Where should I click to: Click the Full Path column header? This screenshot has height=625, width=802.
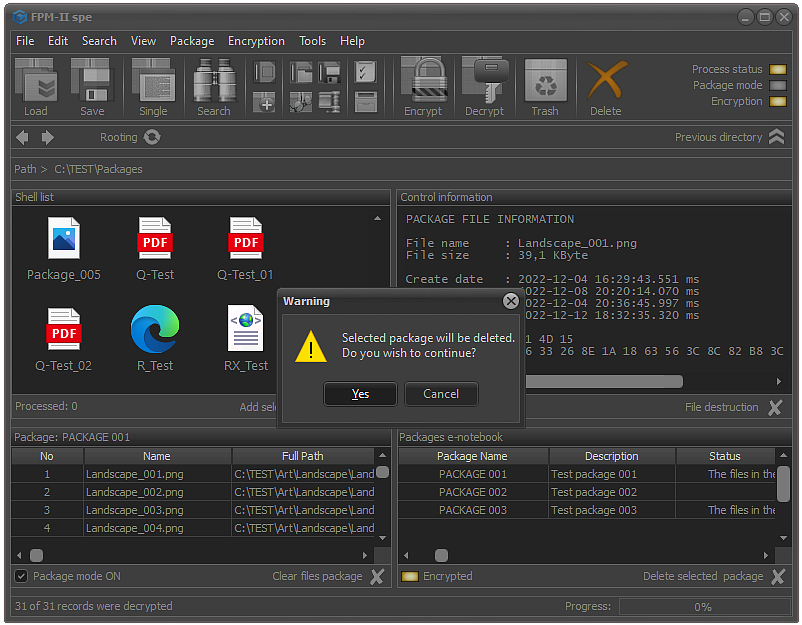click(x=303, y=456)
